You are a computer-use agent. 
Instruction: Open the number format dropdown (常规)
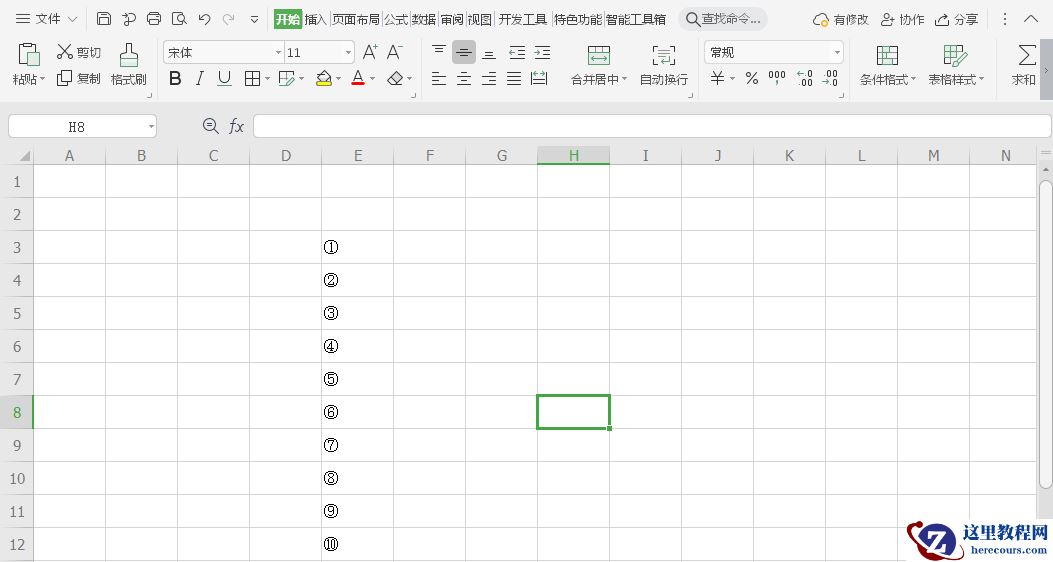point(837,52)
